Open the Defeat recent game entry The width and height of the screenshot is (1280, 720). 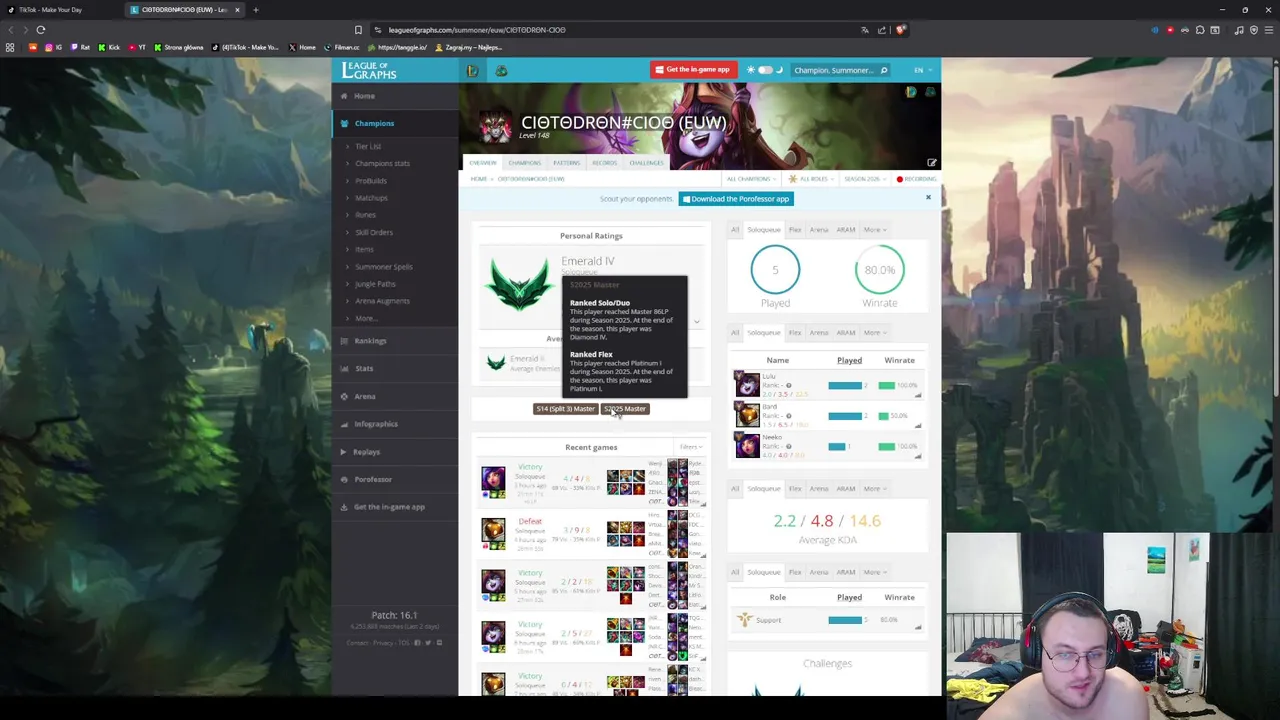pyautogui.click(x=591, y=533)
